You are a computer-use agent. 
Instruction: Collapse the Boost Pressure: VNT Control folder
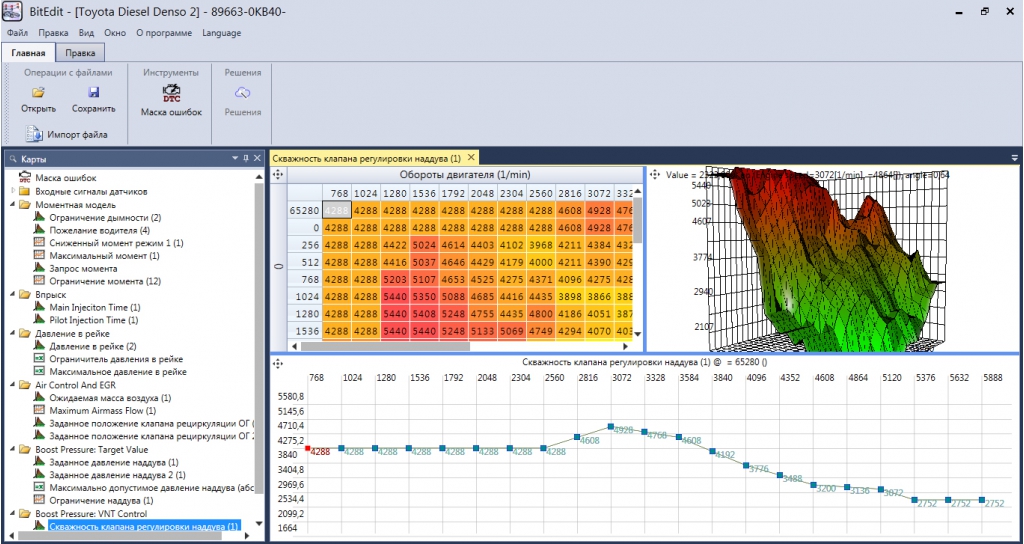click(x=13, y=514)
